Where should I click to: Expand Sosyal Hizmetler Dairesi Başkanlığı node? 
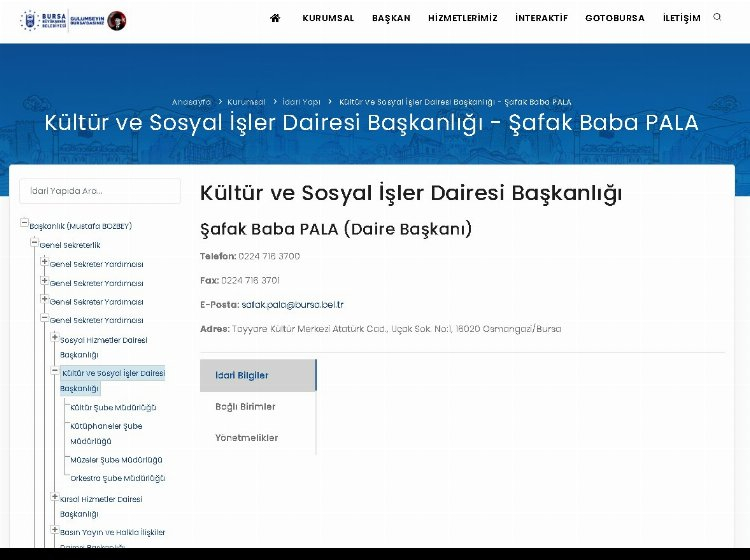(55, 338)
